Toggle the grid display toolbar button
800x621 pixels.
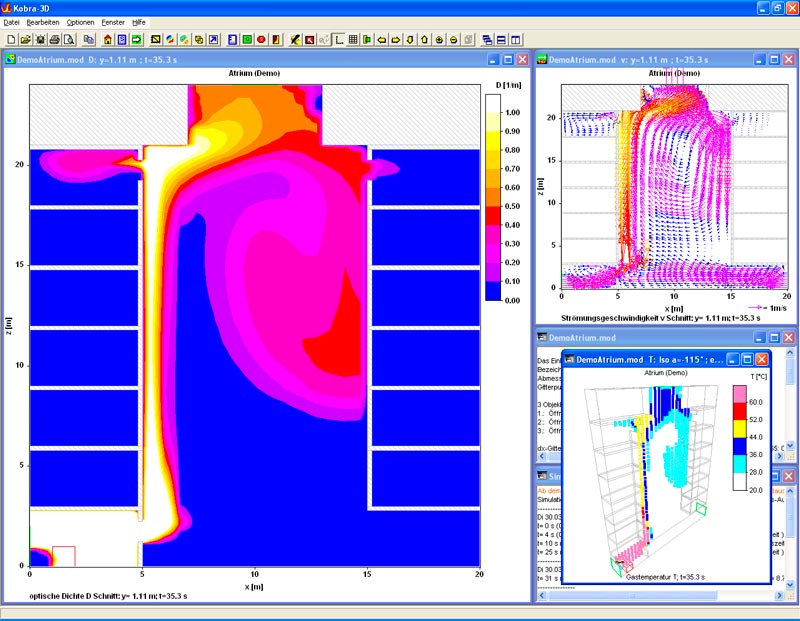(x=353, y=39)
